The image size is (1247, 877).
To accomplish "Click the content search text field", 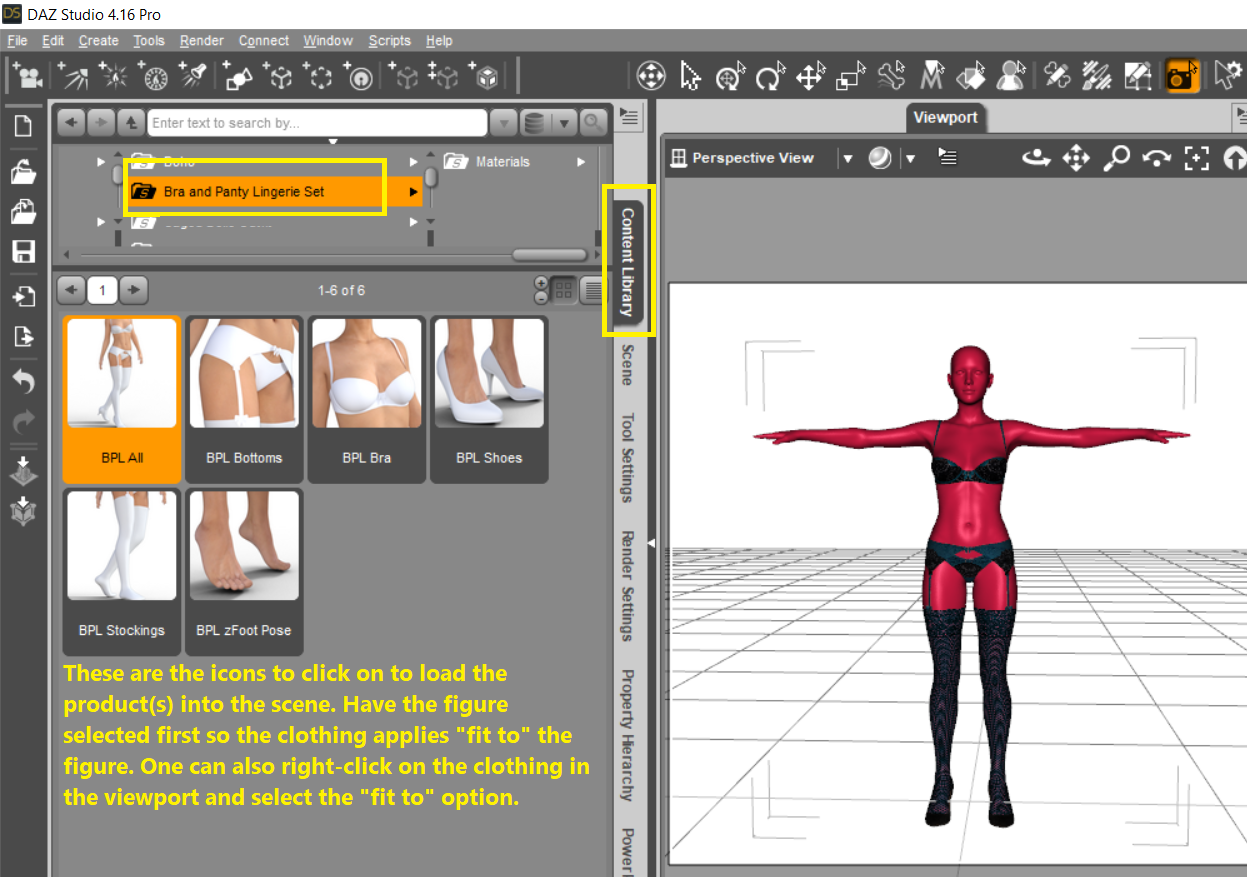I will click(318, 123).
